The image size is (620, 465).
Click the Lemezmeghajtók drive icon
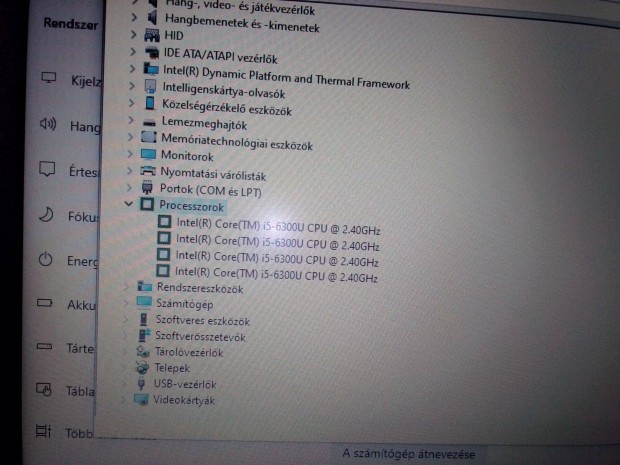point(149,122)
